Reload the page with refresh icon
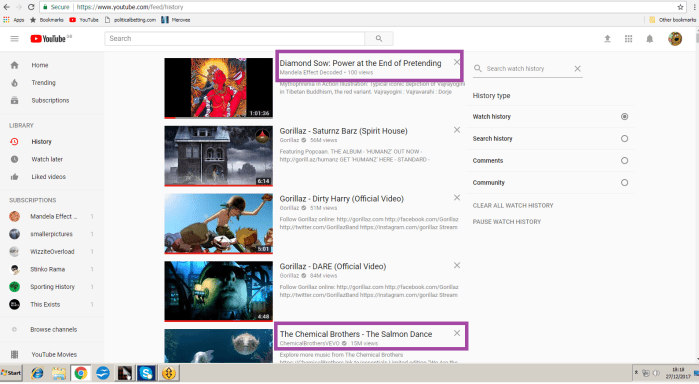Viewport: 699px width, 384px height. (x=31, y=7)
